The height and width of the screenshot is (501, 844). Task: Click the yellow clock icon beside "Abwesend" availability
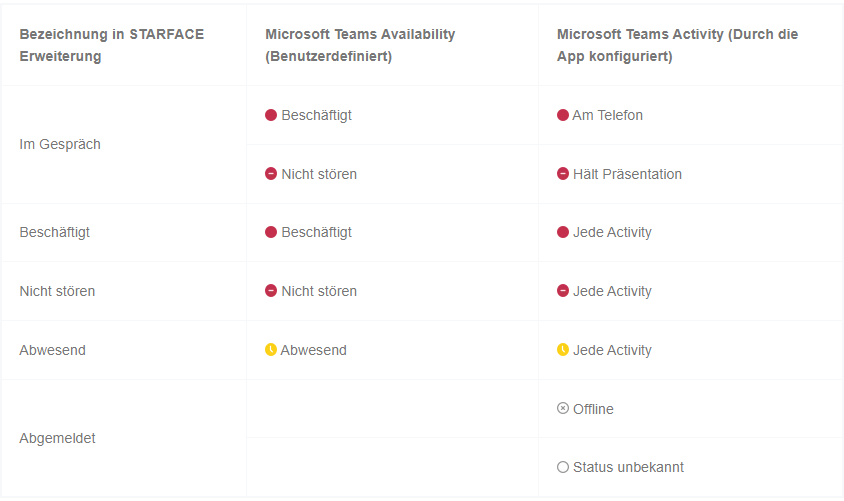tap(271, 350)
